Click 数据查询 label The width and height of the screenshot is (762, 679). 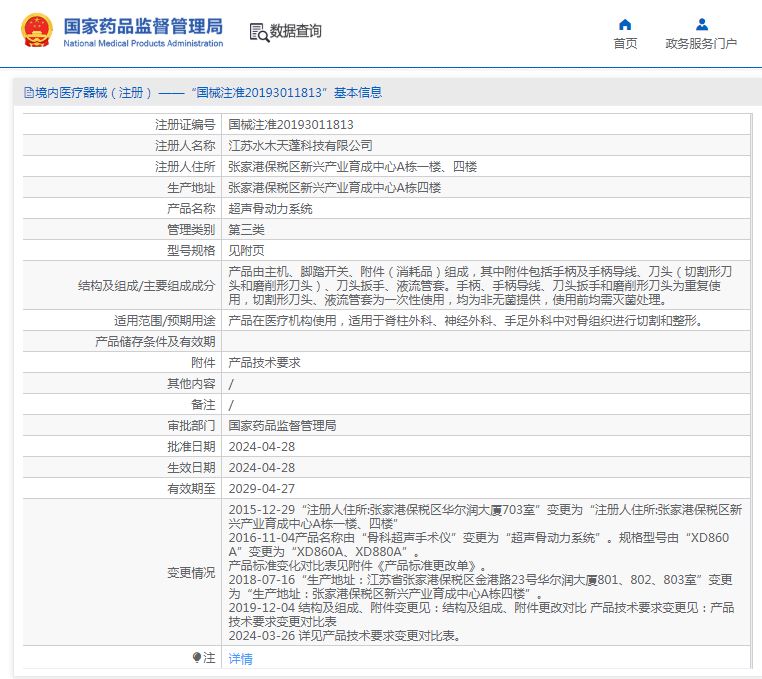(x=295, y=31)
